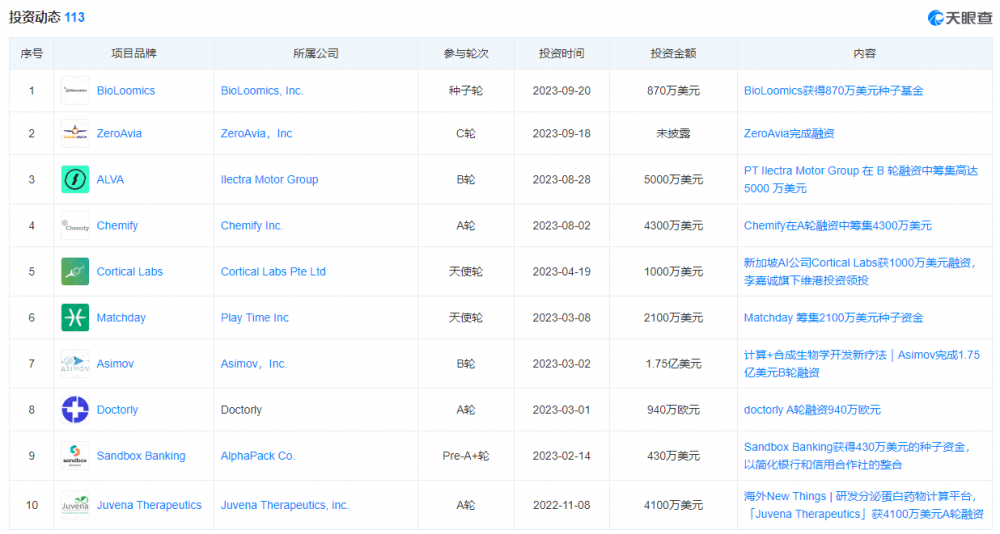Click the 投资金额 column header
Screen dimensions: 1000x534
tap(673, 54)
